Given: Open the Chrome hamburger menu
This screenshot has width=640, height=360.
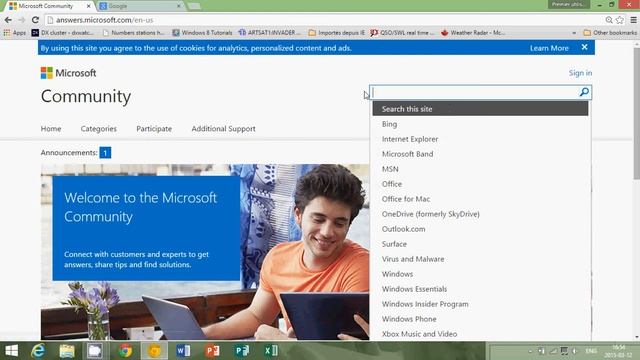Looking at the screenshot, I should click(x=633, y=20).
